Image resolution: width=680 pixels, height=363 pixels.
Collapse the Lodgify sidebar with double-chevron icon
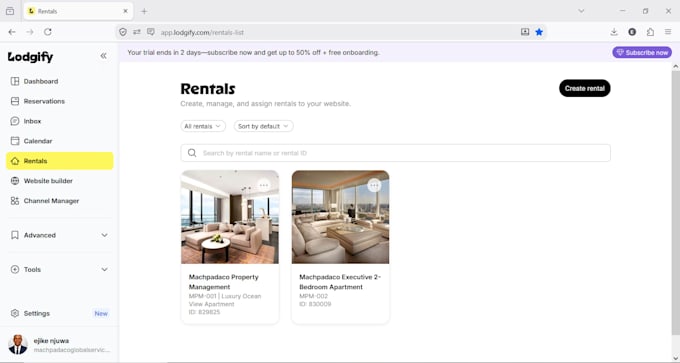point(104,56)
